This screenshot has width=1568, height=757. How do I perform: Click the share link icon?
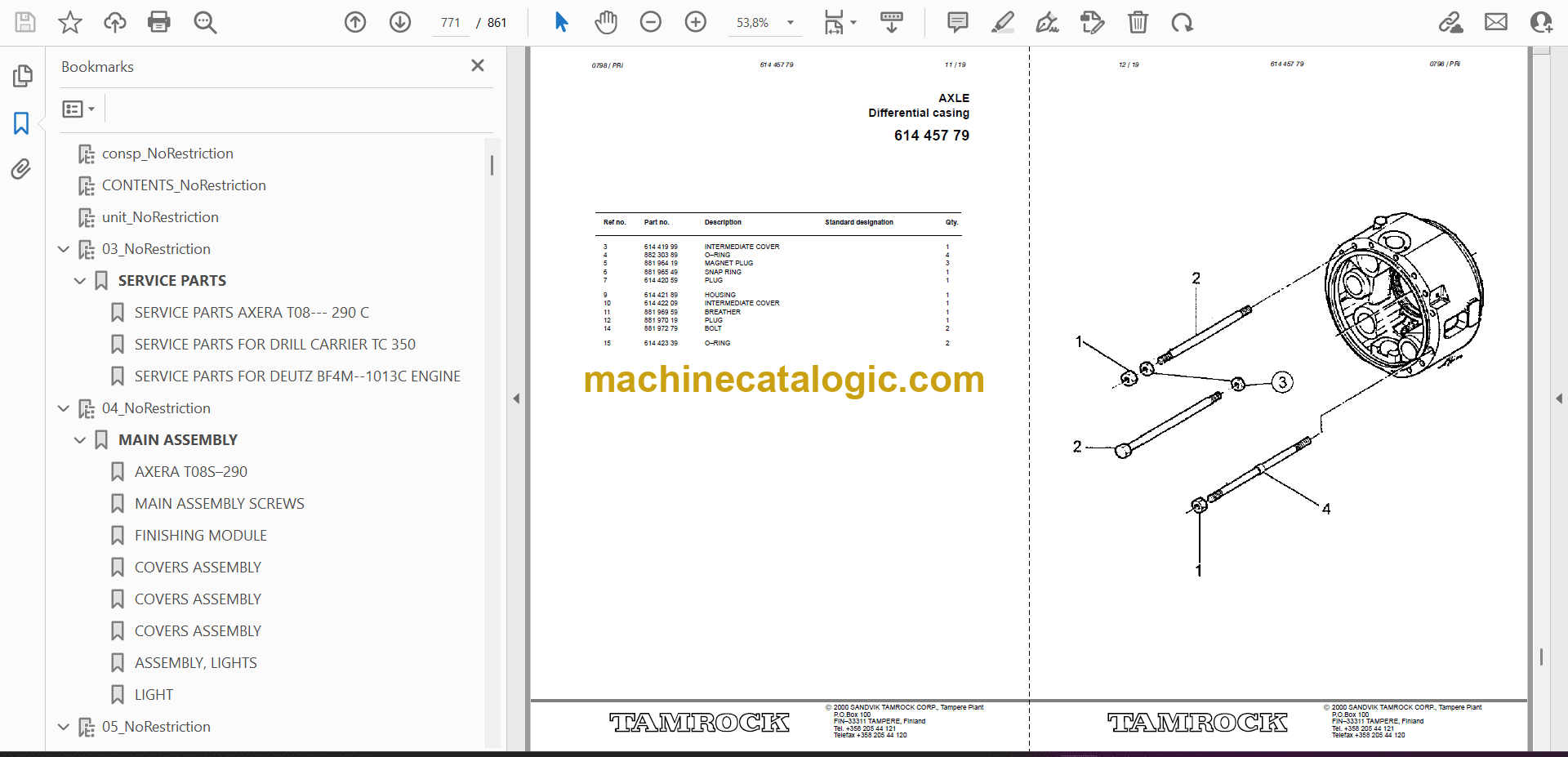tap(1451, 22)
